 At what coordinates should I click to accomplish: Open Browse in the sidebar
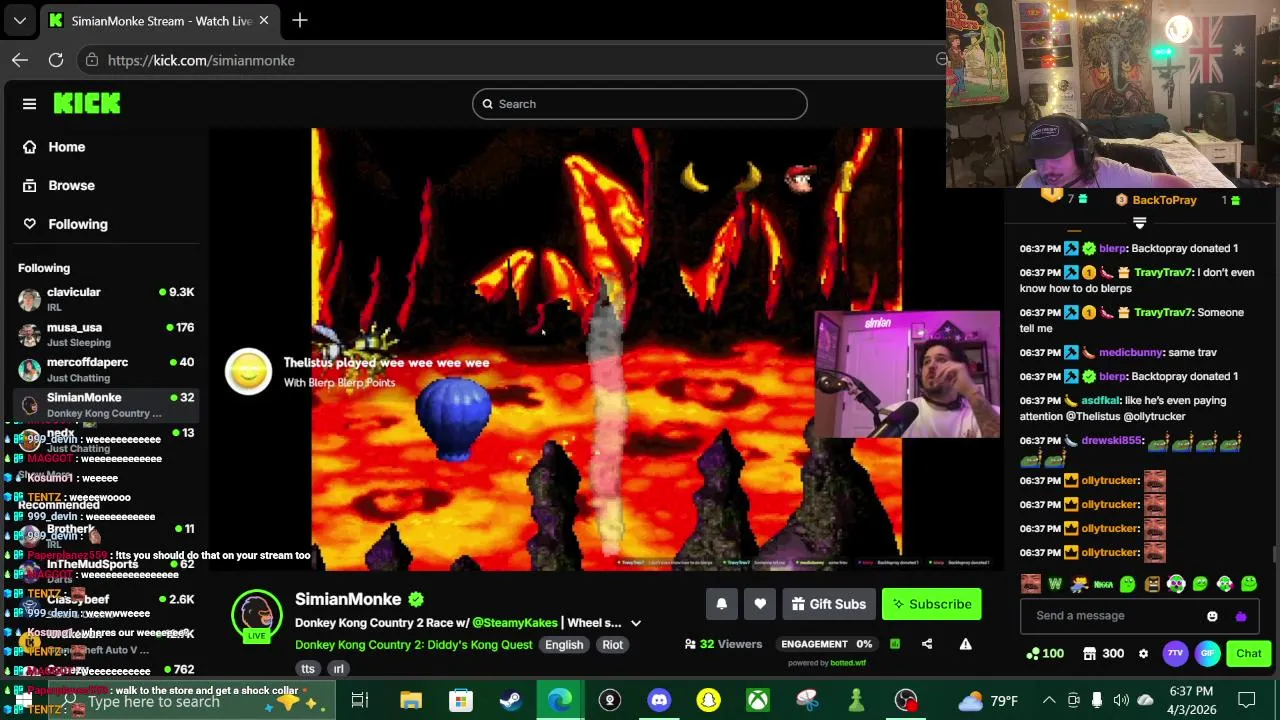71,185
